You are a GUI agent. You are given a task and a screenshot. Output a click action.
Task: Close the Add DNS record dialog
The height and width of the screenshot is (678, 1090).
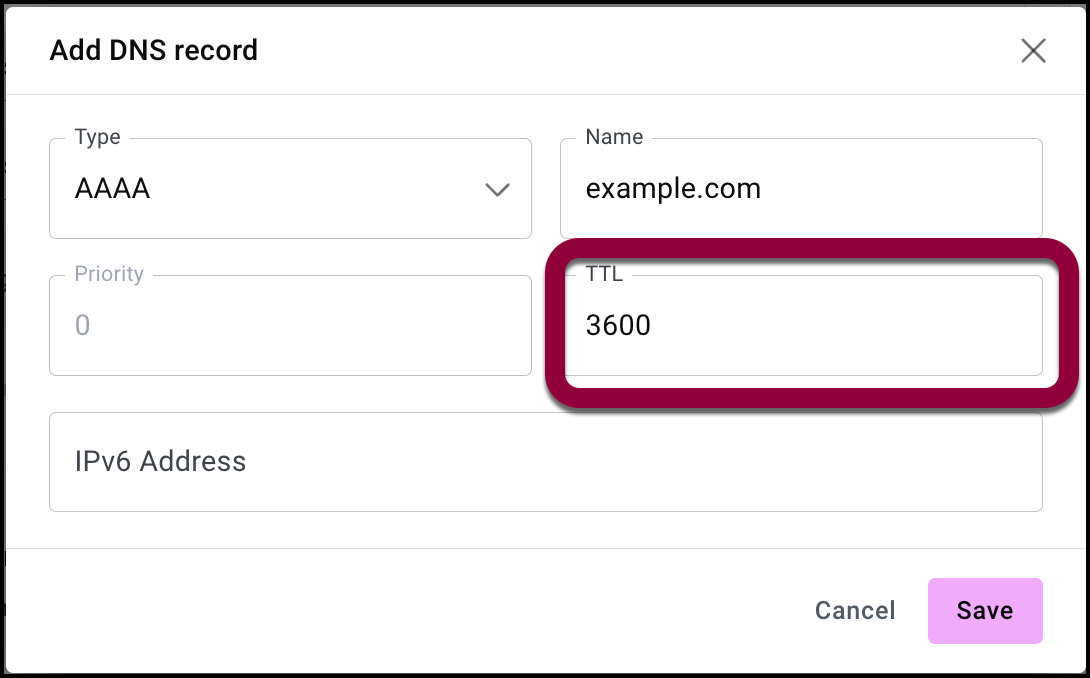(1033, 51)
